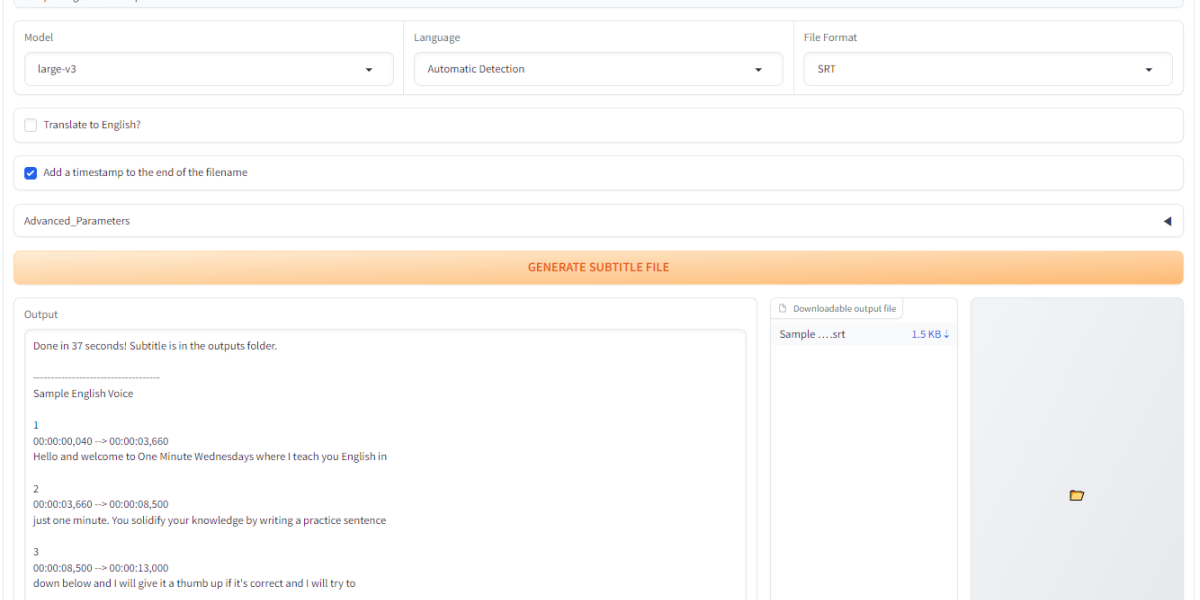
Task: Click the Model dropdown arrow icon
Action: (369, 70)
